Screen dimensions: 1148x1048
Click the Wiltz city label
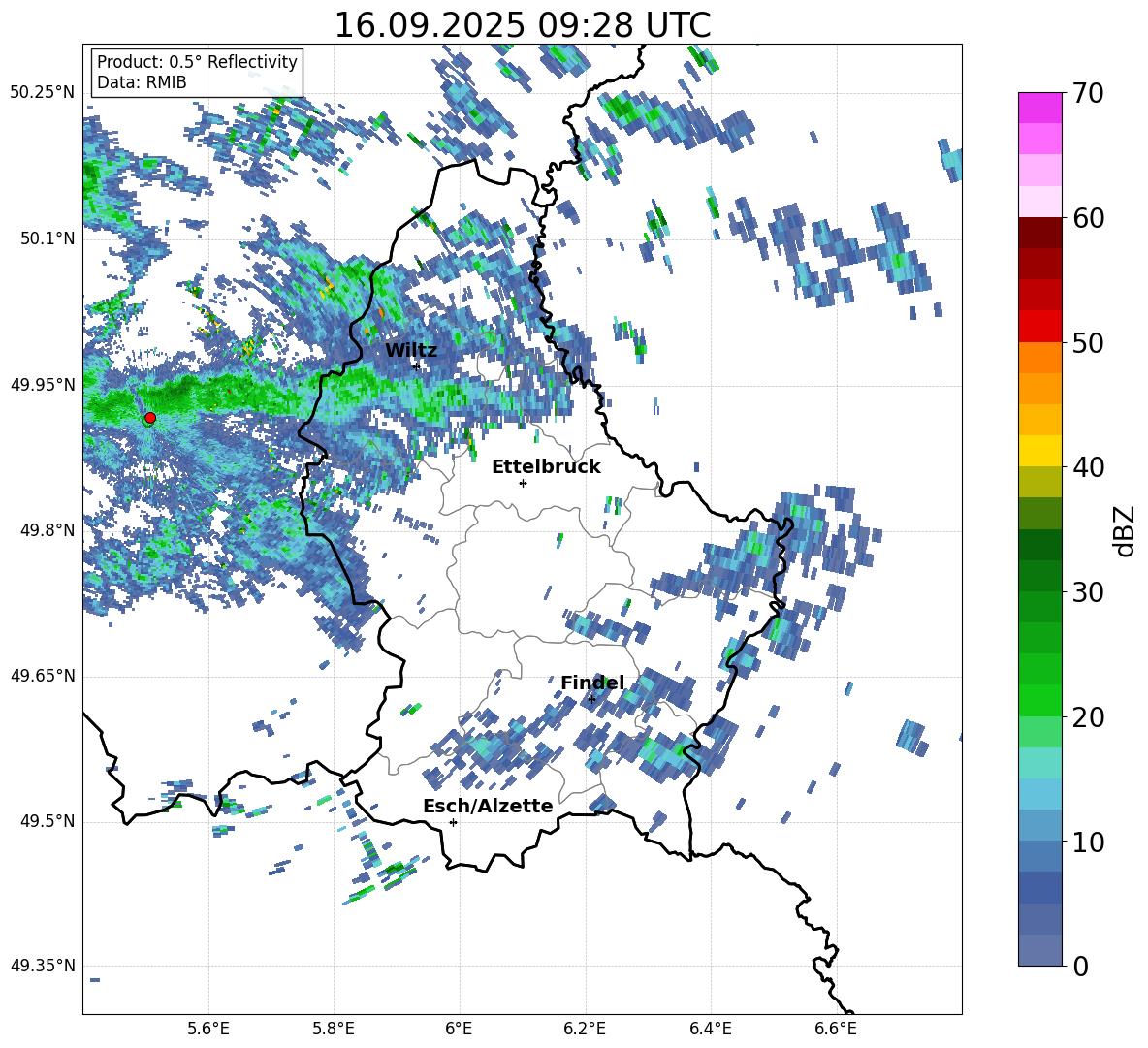coord(411,351)
